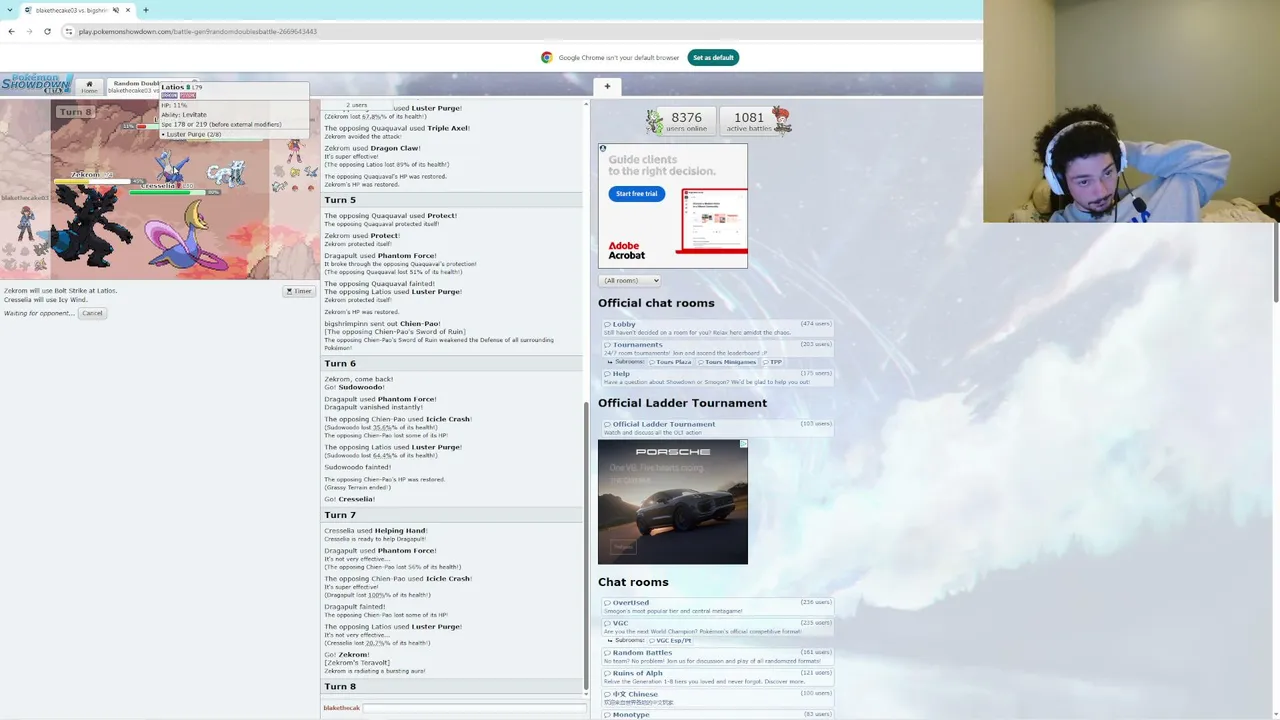1280x720 pixels.
Task: Click 'Cresselia used Helping Hand!' log line
Action: point(376,531)
